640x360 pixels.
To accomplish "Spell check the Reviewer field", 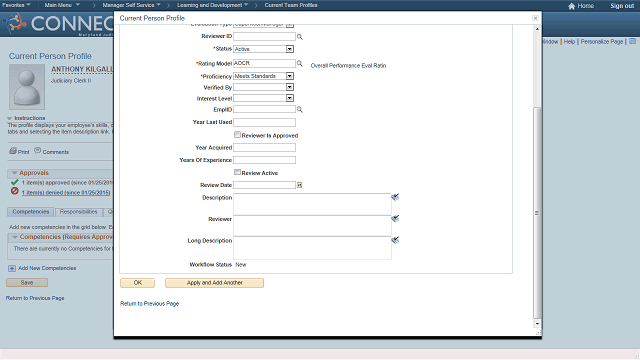I will click(x=395, y=219).
